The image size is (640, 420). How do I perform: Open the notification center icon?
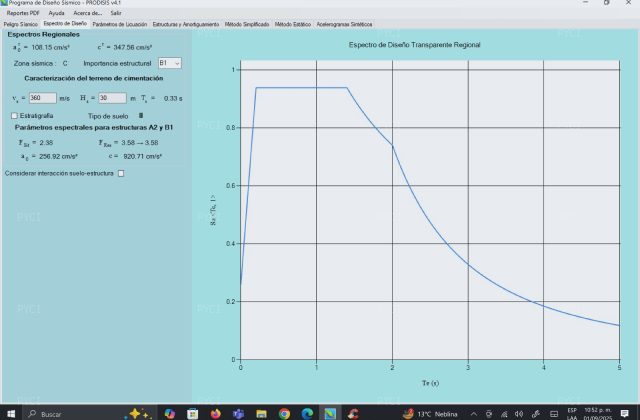pyautogui.click(x=624, y=414)
